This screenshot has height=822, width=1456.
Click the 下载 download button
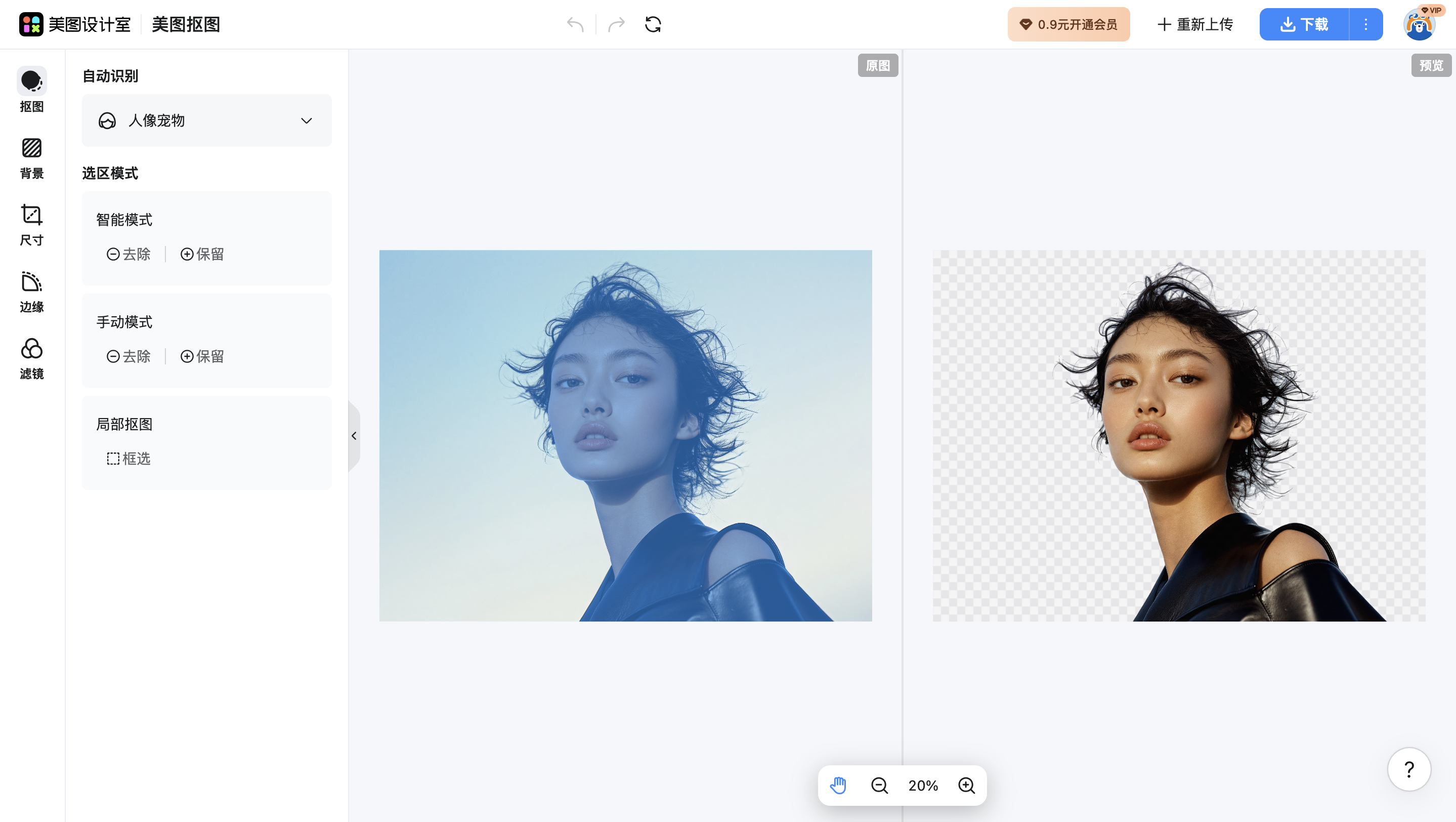click(1304, 24)
